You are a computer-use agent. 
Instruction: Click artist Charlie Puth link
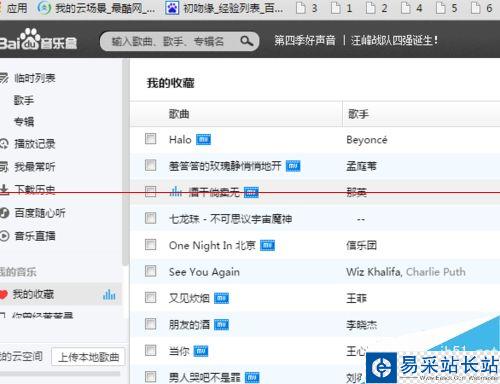click(x=436, y=272)
